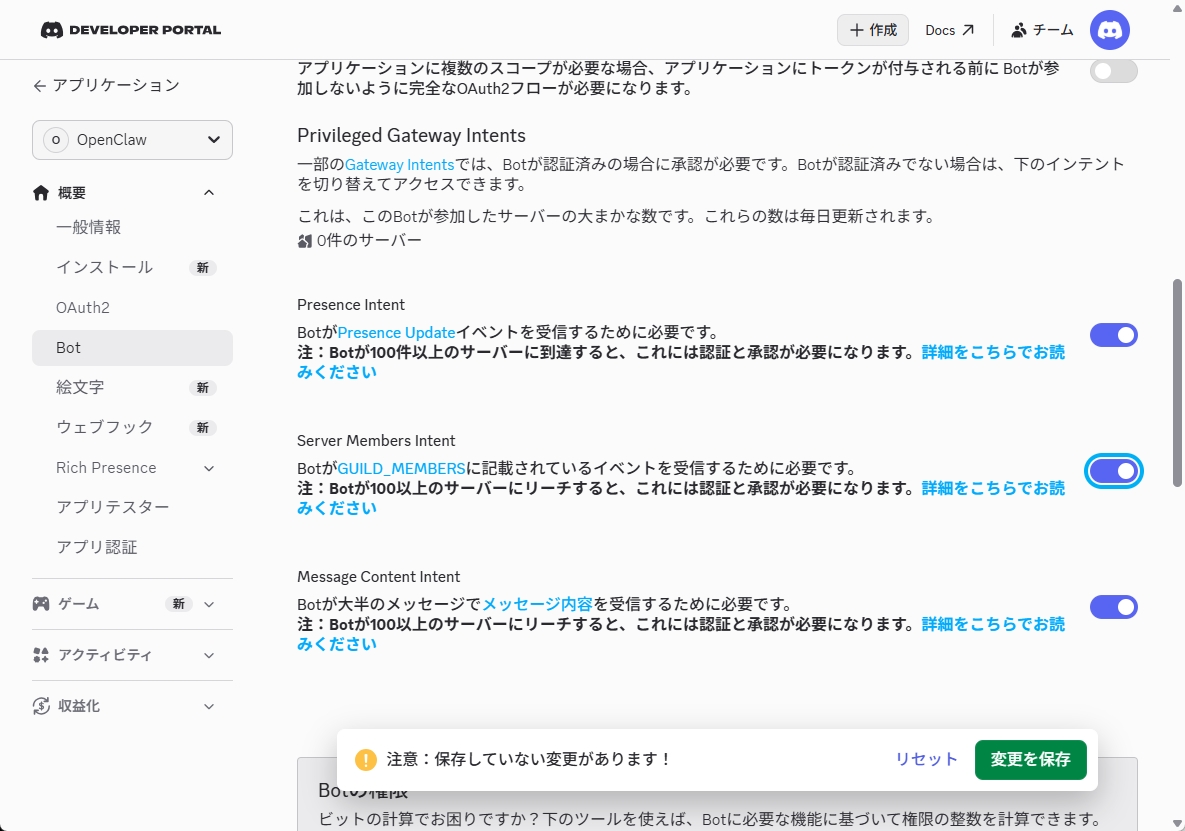Viewport: 1185px width, 831px height.
Task: Collapse the 概要 sidebar section
Action: 208,192
